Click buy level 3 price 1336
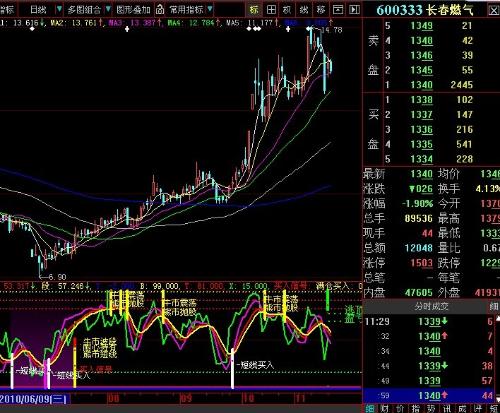The width and height of the screenshot is (500, 413). [x=422, y=129]
